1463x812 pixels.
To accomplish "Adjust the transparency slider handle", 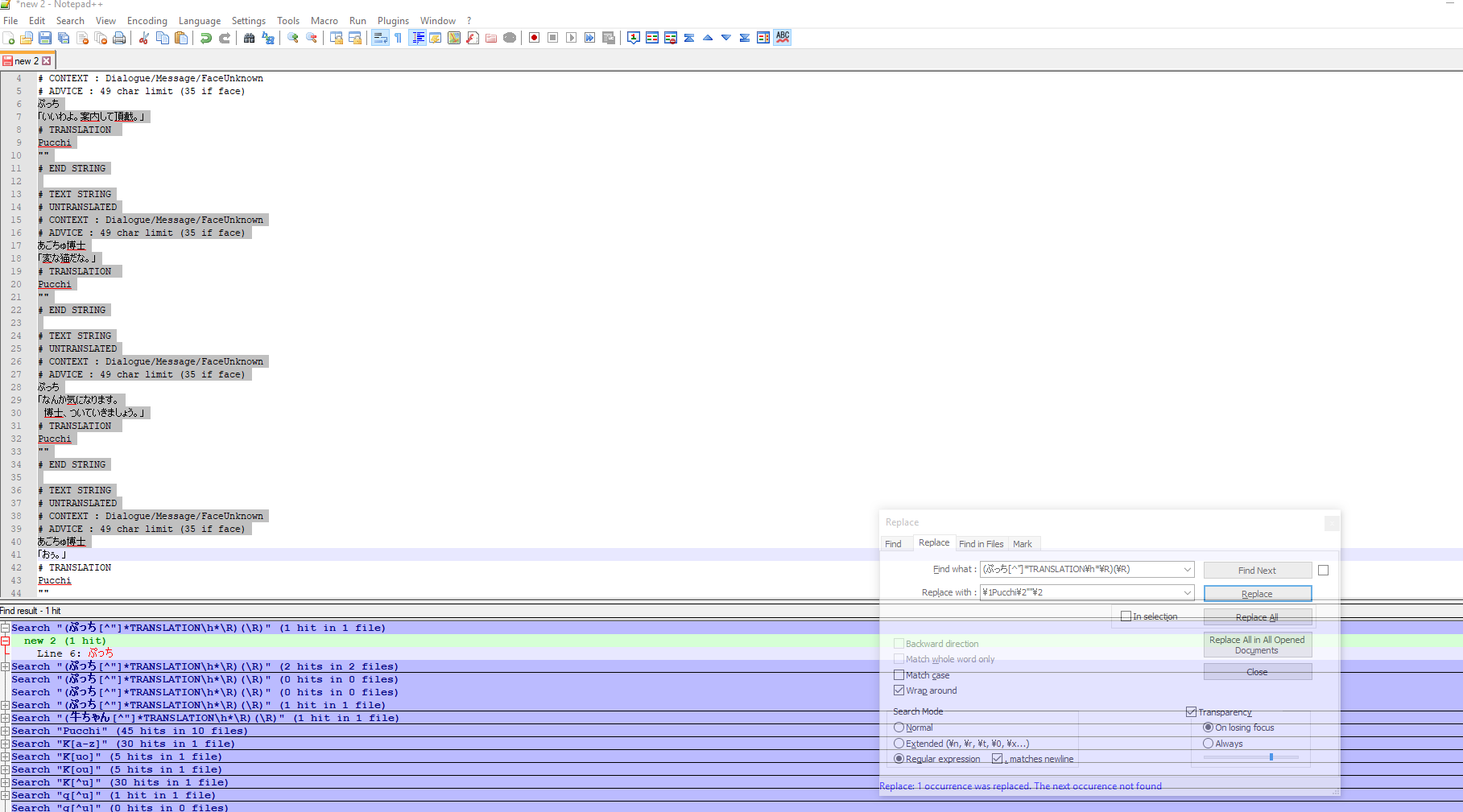I will pos(1271,756).
